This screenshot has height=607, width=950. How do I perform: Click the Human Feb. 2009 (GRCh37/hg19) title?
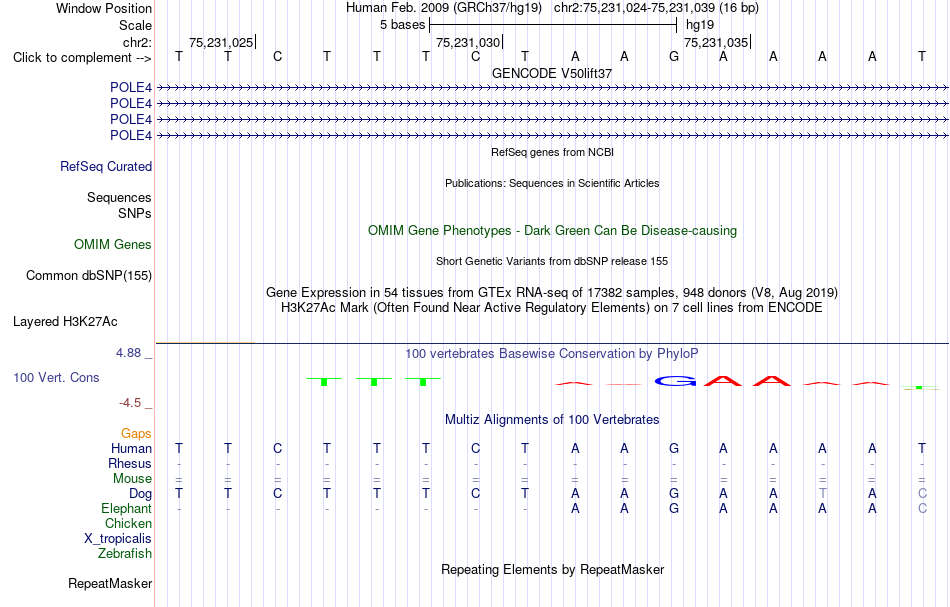click(x=444, y=8)
